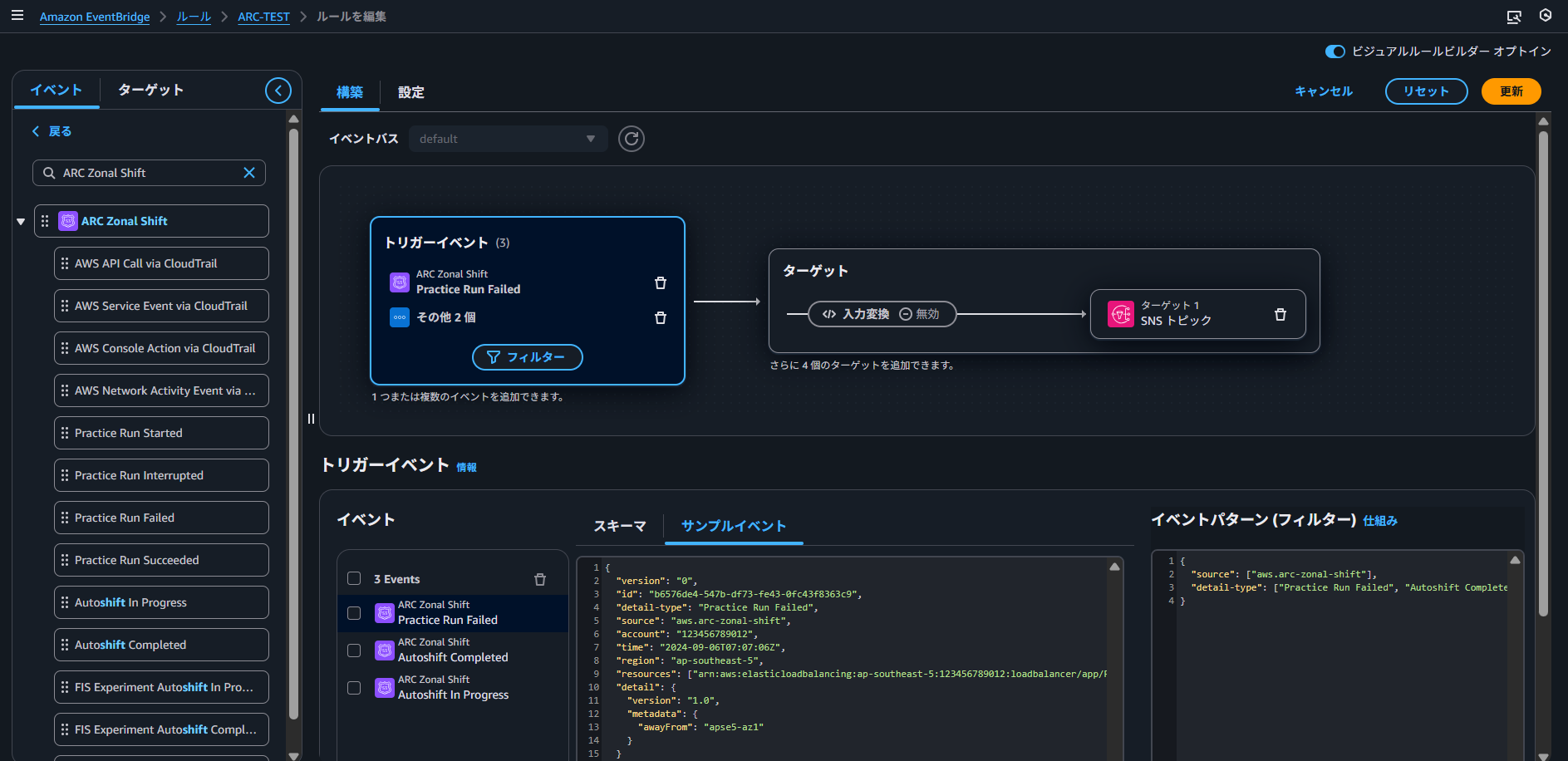Open the Amazon EventBridge breadcrumb link
This screenshot has height=761, width=1568.
95,17
